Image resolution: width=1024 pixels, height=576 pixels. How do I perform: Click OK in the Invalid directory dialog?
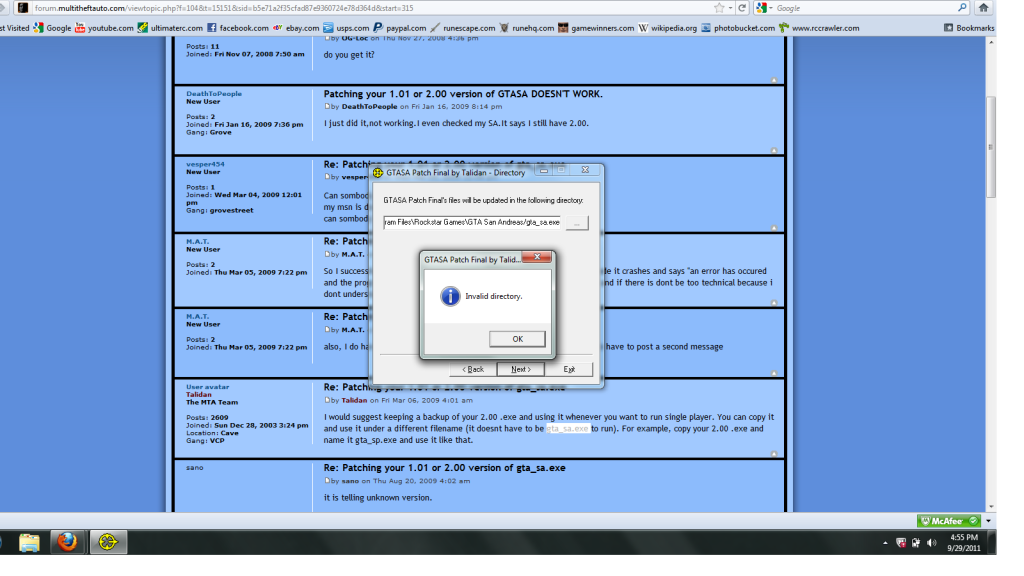(x=517, y=339)
